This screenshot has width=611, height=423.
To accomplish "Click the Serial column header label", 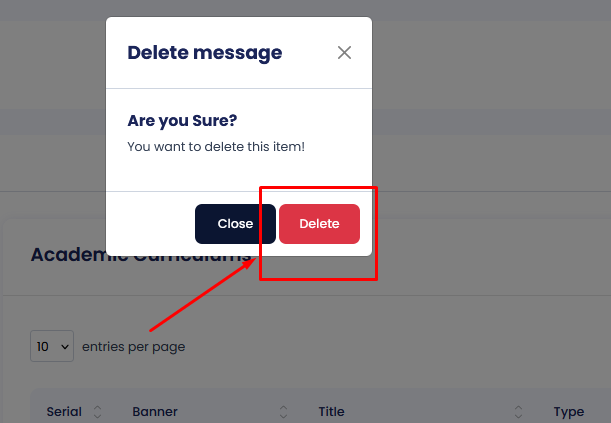I will coord(64,412).
